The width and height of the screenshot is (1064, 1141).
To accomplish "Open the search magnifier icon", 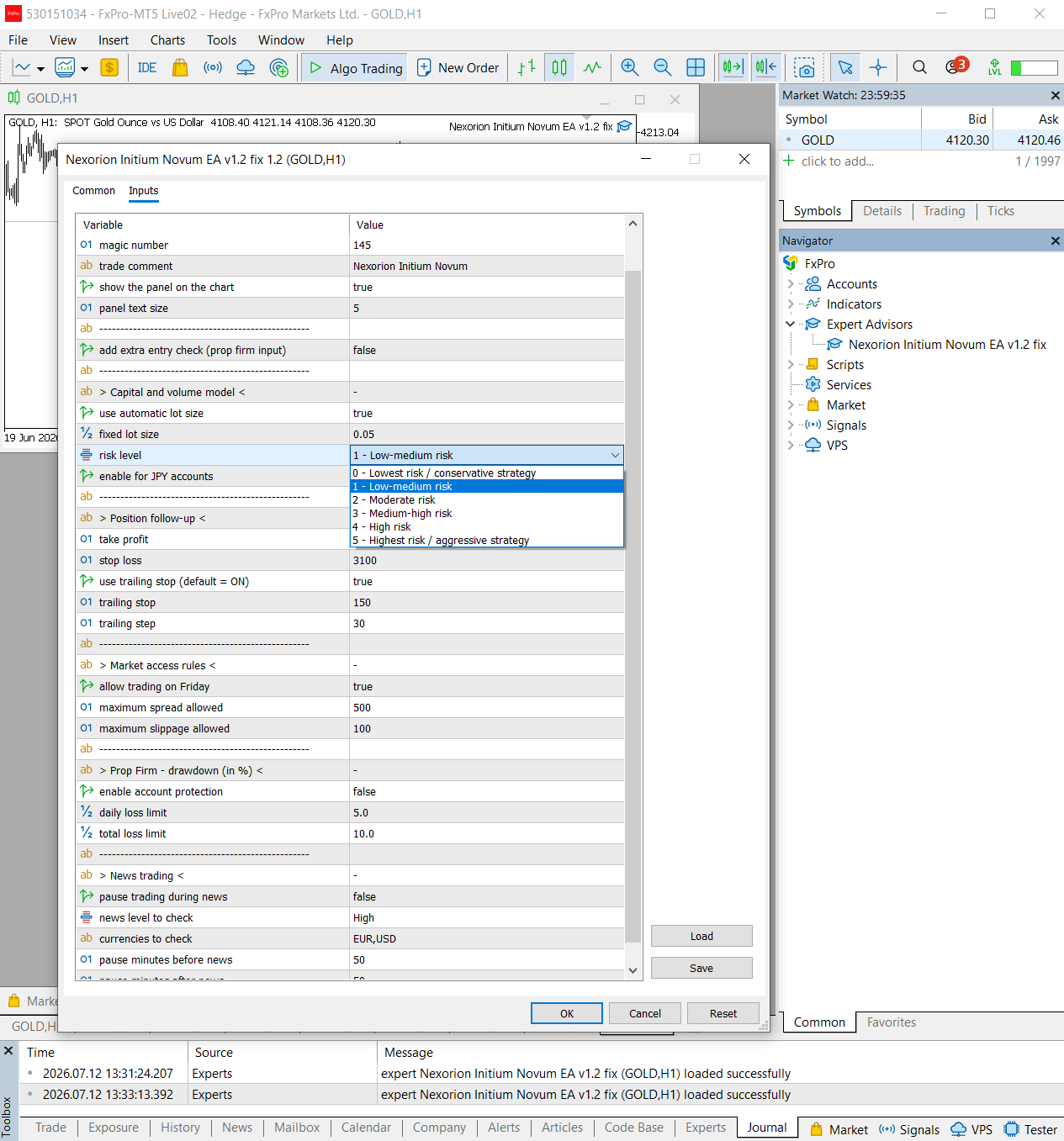I will coord(919,68).
